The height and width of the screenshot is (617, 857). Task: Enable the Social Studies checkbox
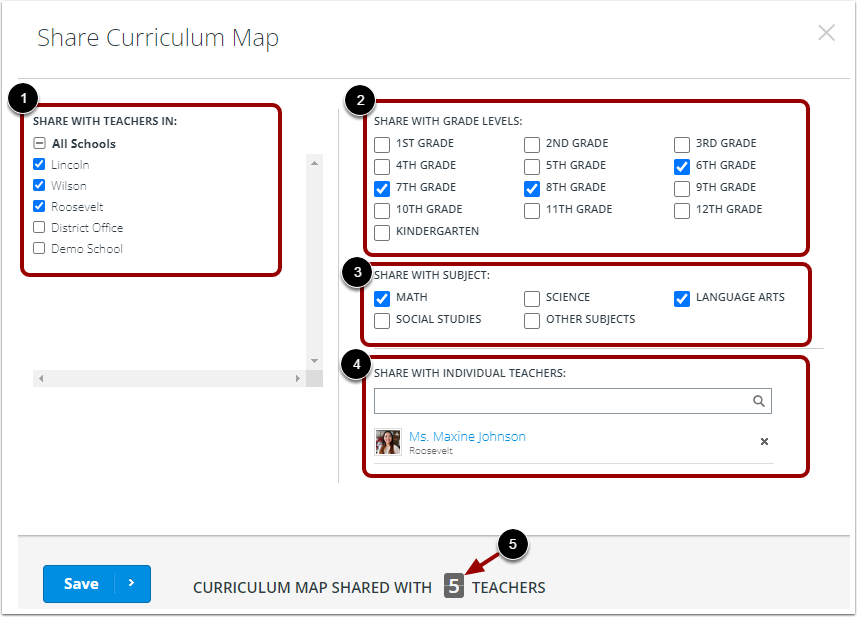click(382, 321)
